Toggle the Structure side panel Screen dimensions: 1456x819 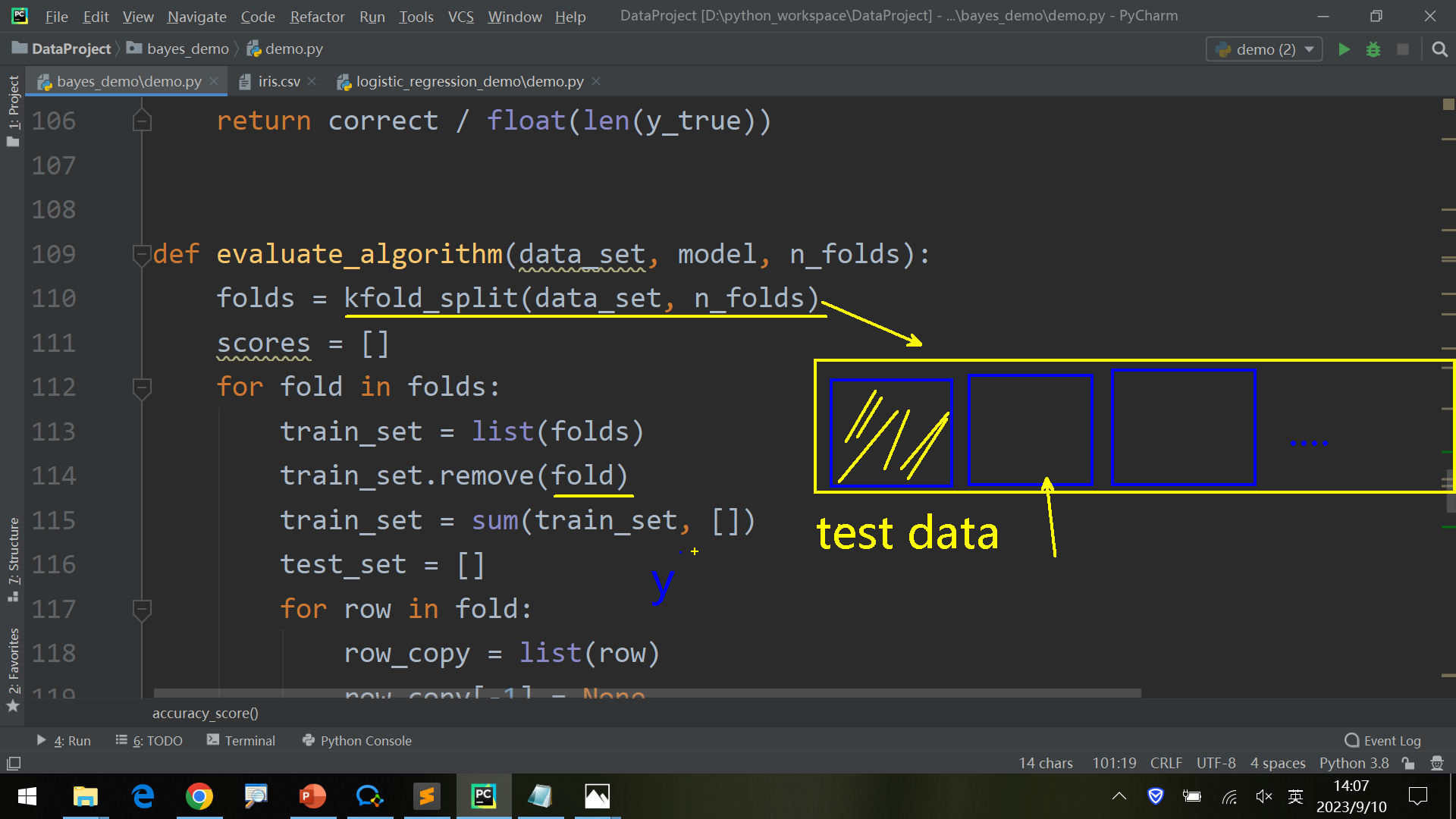(x=13, y=557)
